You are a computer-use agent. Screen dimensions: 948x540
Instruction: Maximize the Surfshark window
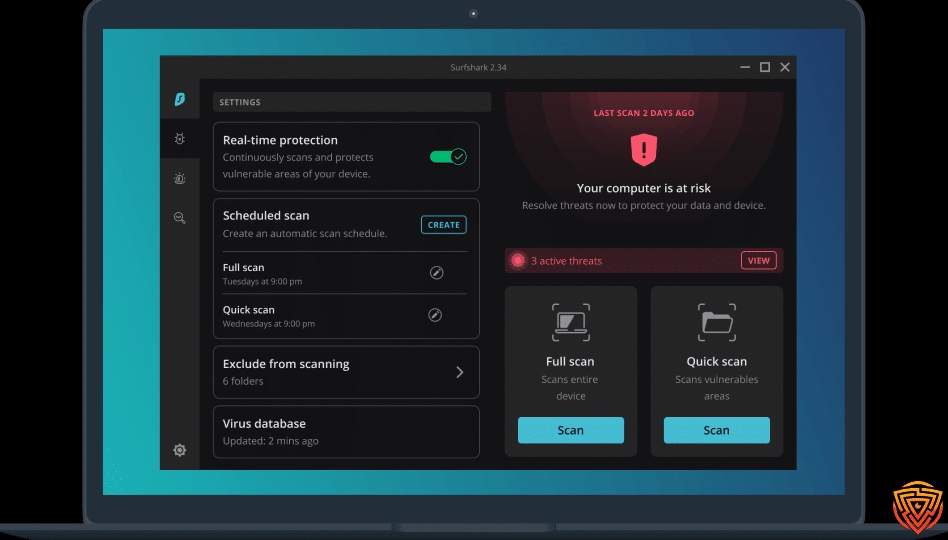pyautogui.click(x=765, y=67)
